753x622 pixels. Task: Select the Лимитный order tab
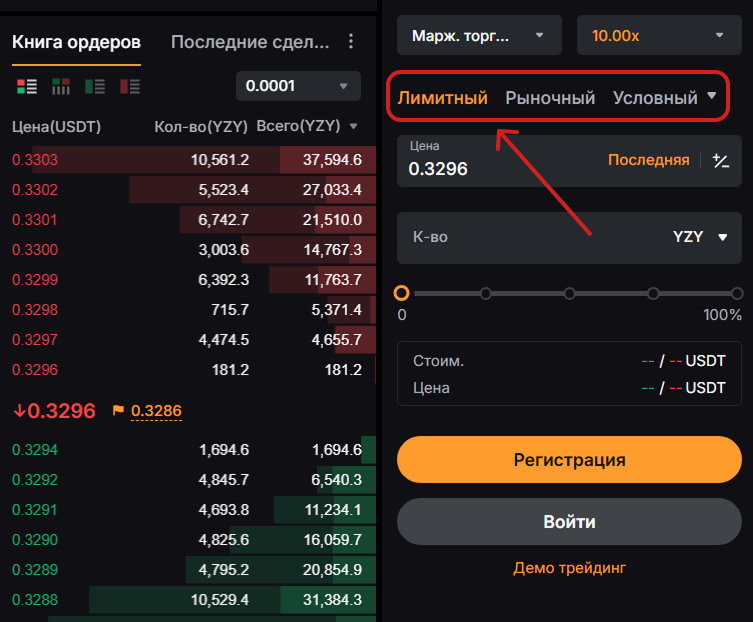(442, 98)
